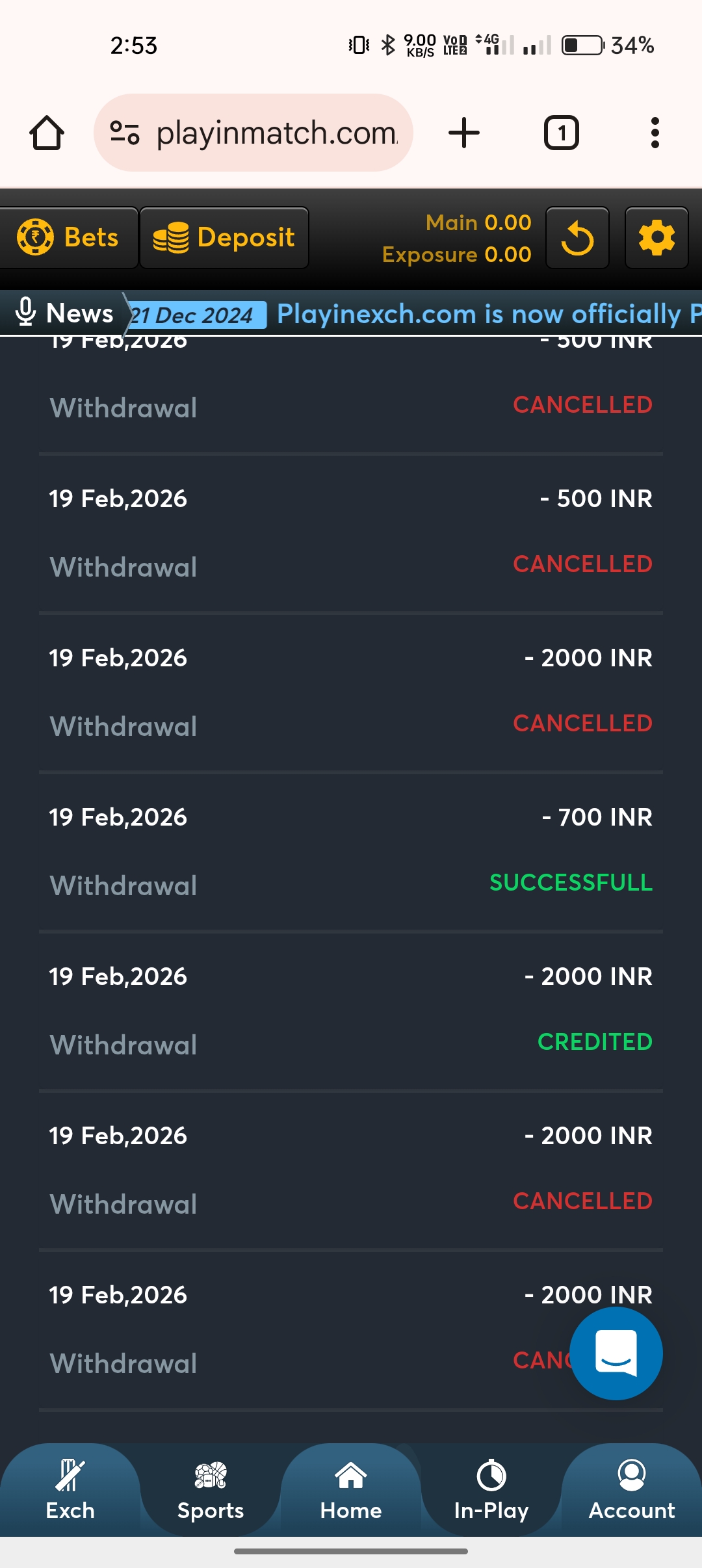Select the 700 INR successful withdrawal entry

click(351, 850)
